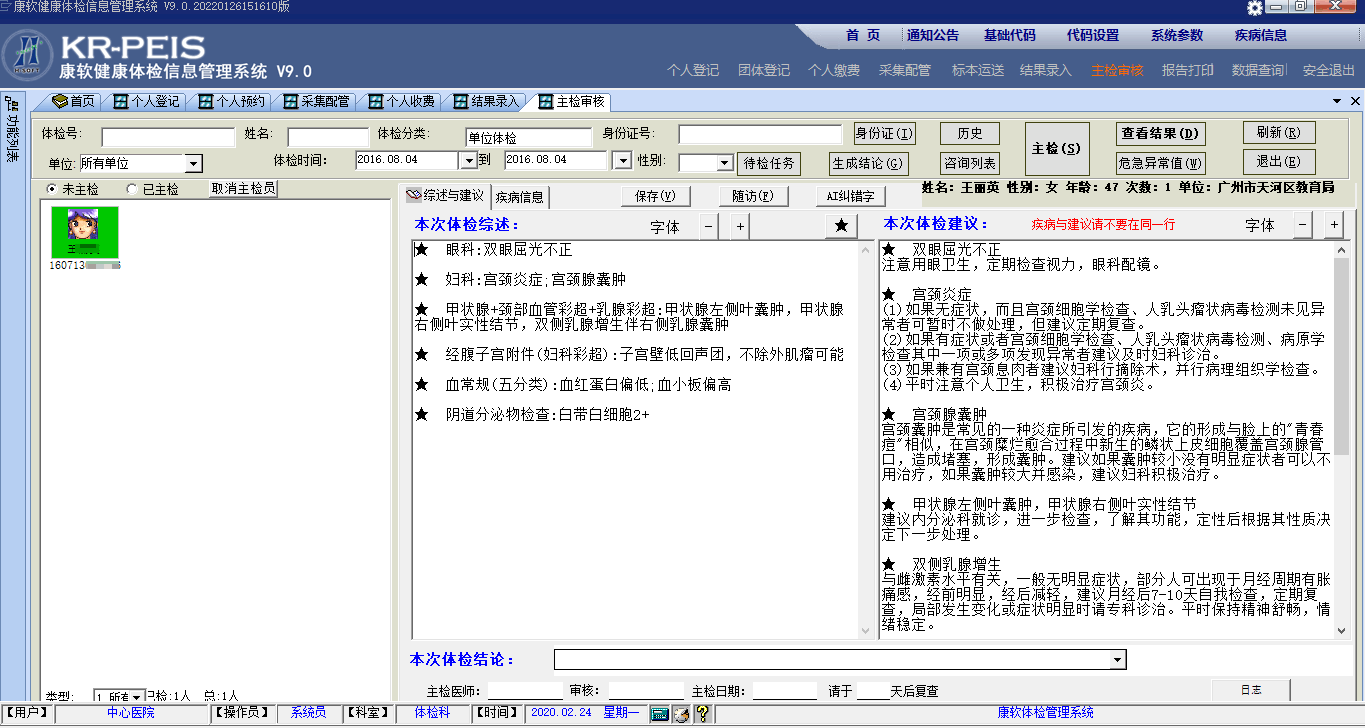
Task: Click the settings gear icon in title bar
Action: tap(1255, 8)
